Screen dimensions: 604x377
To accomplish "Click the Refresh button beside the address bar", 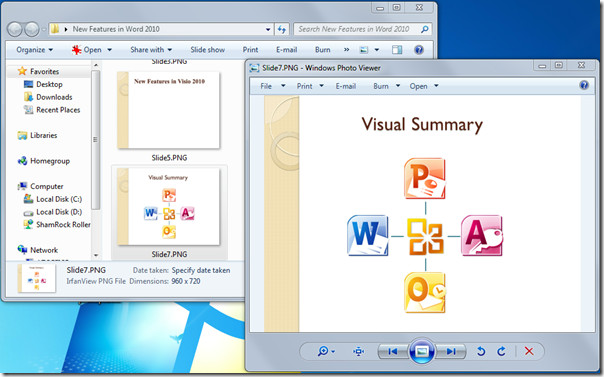I will pos(282,29).
